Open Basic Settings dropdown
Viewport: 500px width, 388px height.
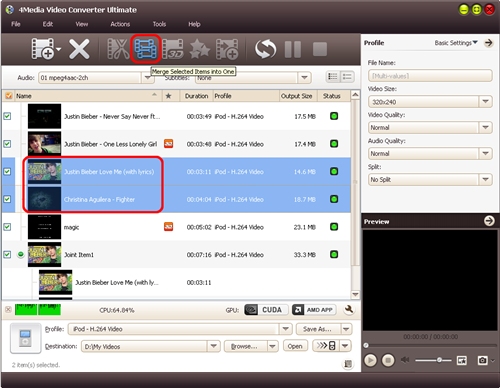click(456, 43)
